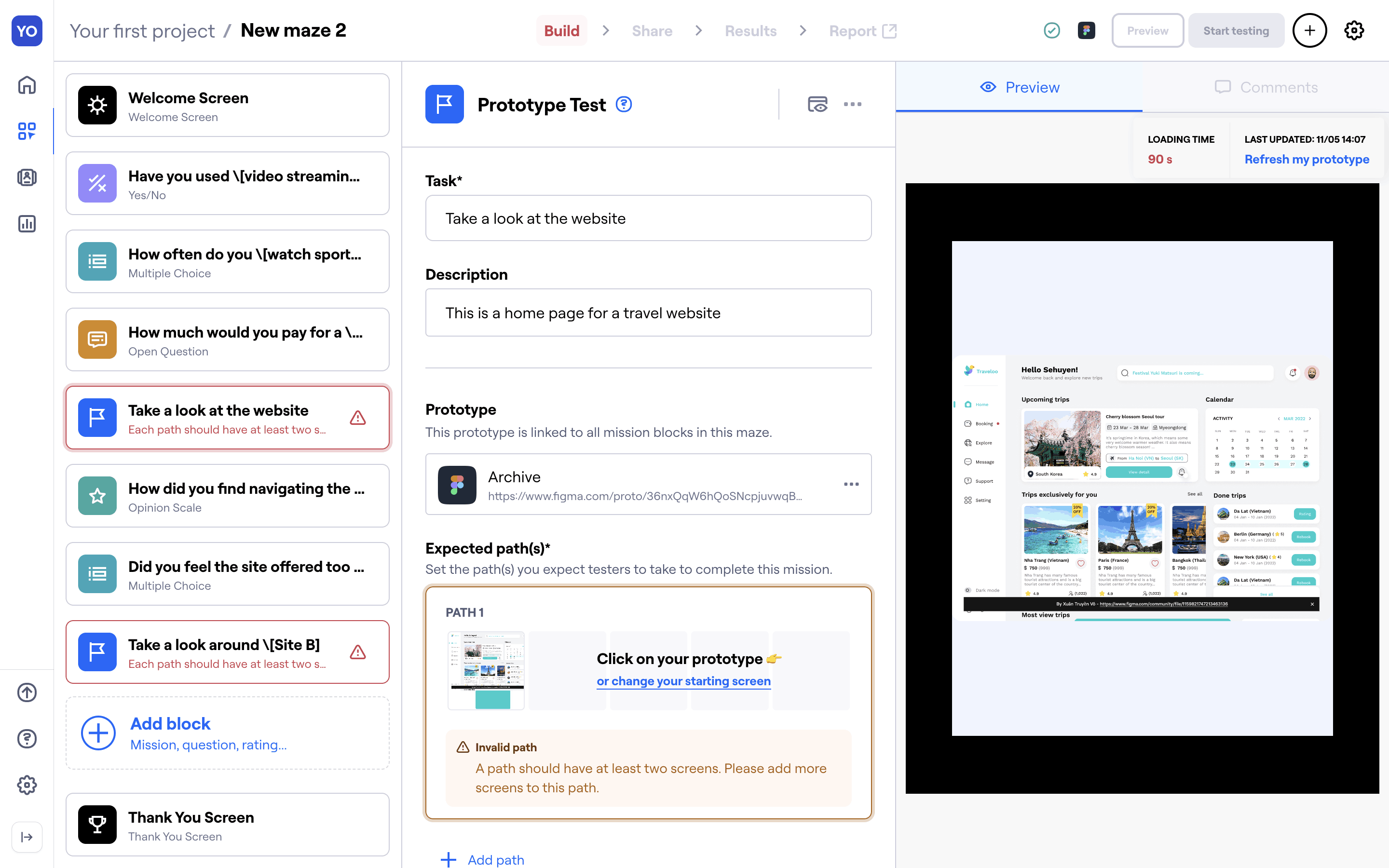Open the Archive prototype ellipsis menu
Screen dimensions: 1389x868
(851, 484)
